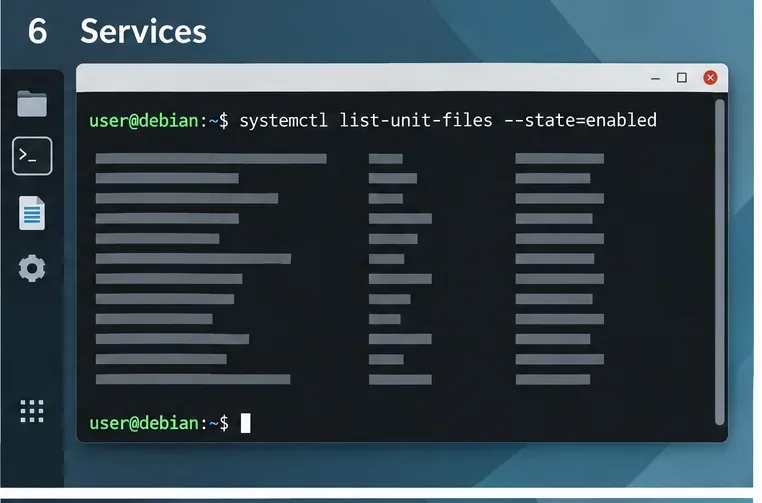The width and height of the screenshot is (762, 503).
Task: Show applications grid icon in dock
Action: 32,411
